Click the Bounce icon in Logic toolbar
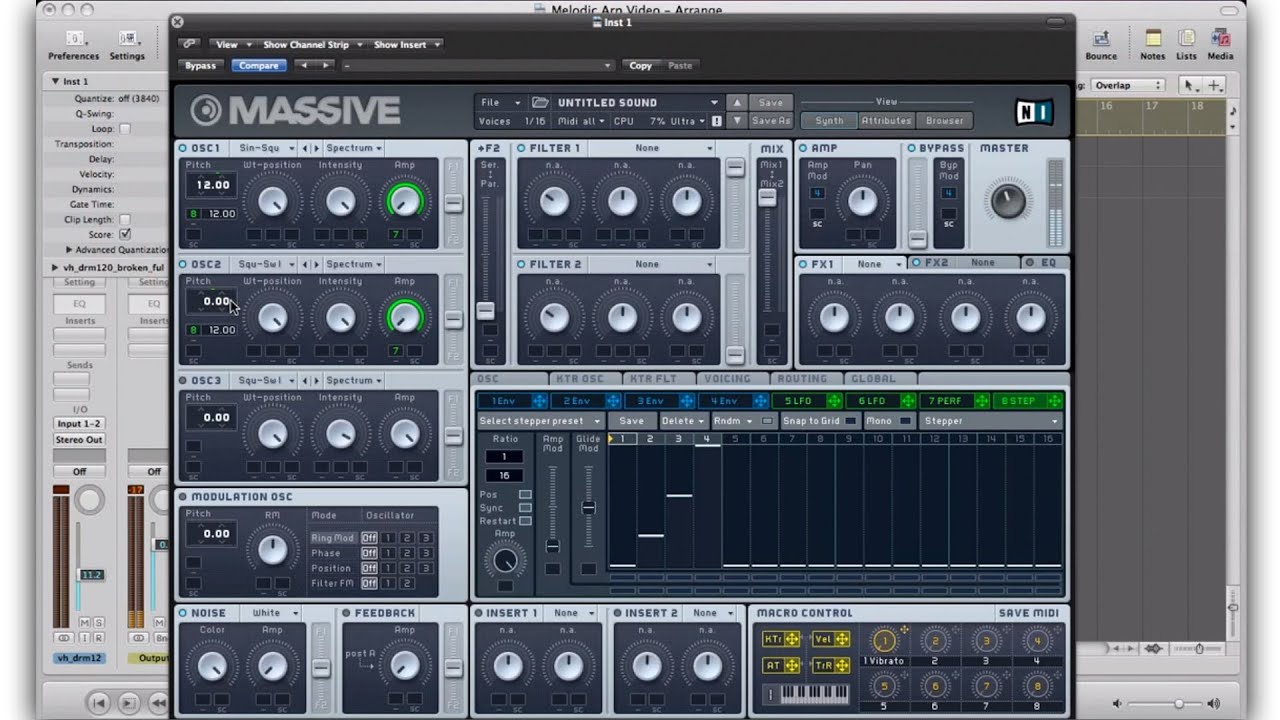1280x720 pixels. click(x=1101, y=38)
